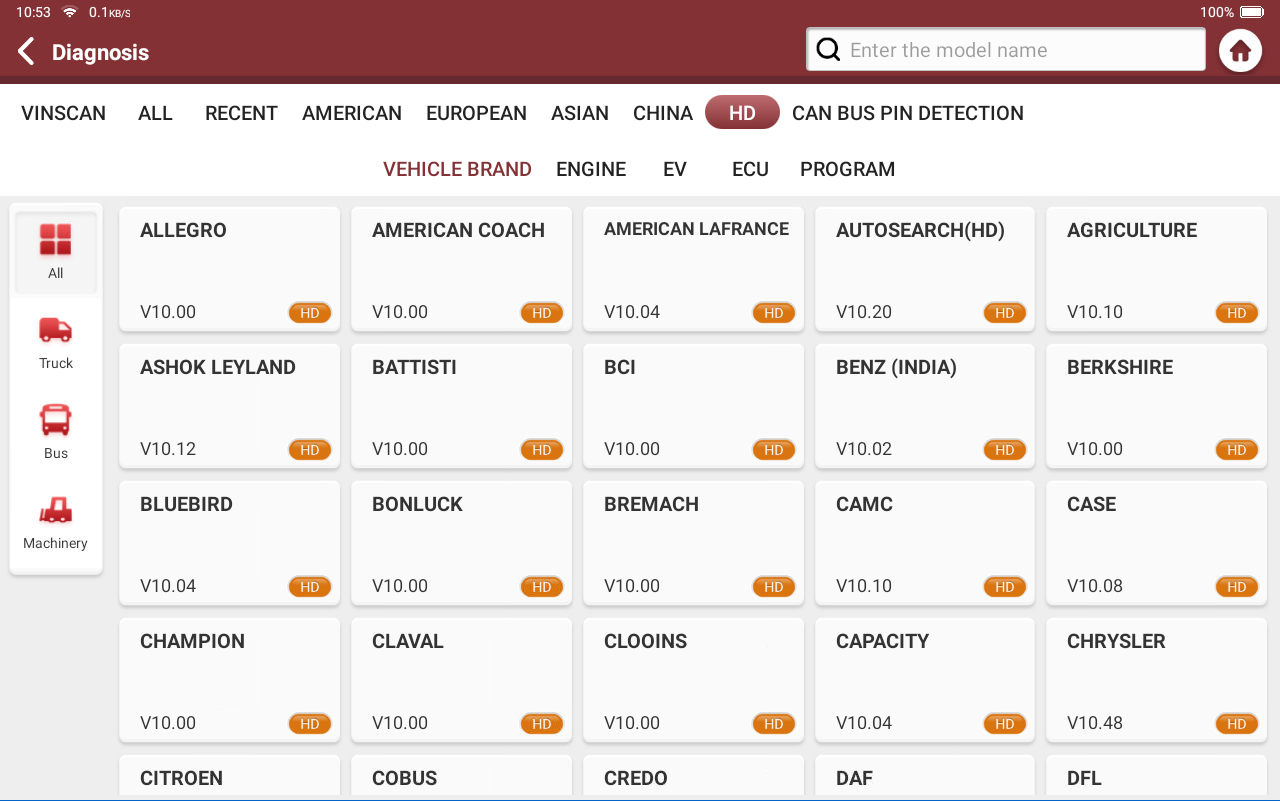Image resolution: width=1280 pixels, height=801 pixels.
Task: Tap the battery status icon
Action: click(1252, 12)
